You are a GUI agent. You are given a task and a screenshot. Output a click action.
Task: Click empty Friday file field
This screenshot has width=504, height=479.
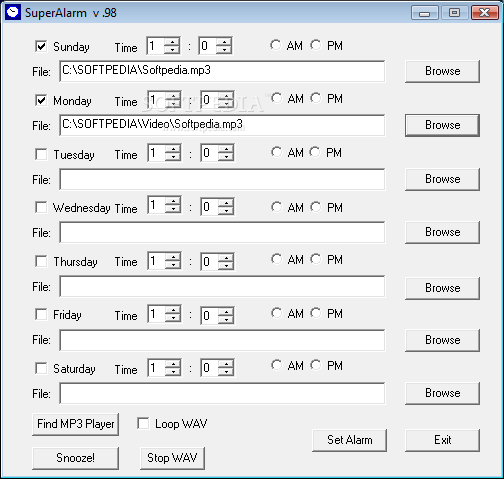coord(222,340)
